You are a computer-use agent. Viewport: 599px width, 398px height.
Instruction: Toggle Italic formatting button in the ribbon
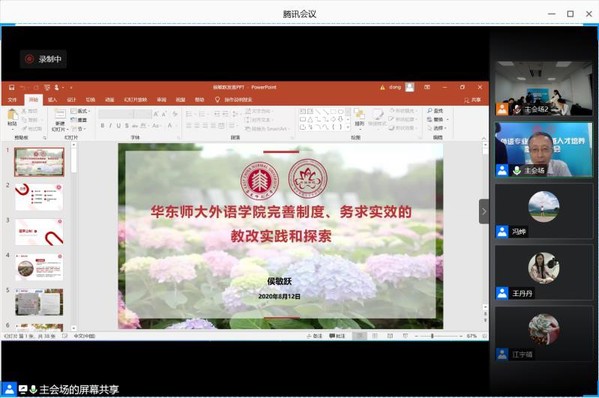(110, 126)
